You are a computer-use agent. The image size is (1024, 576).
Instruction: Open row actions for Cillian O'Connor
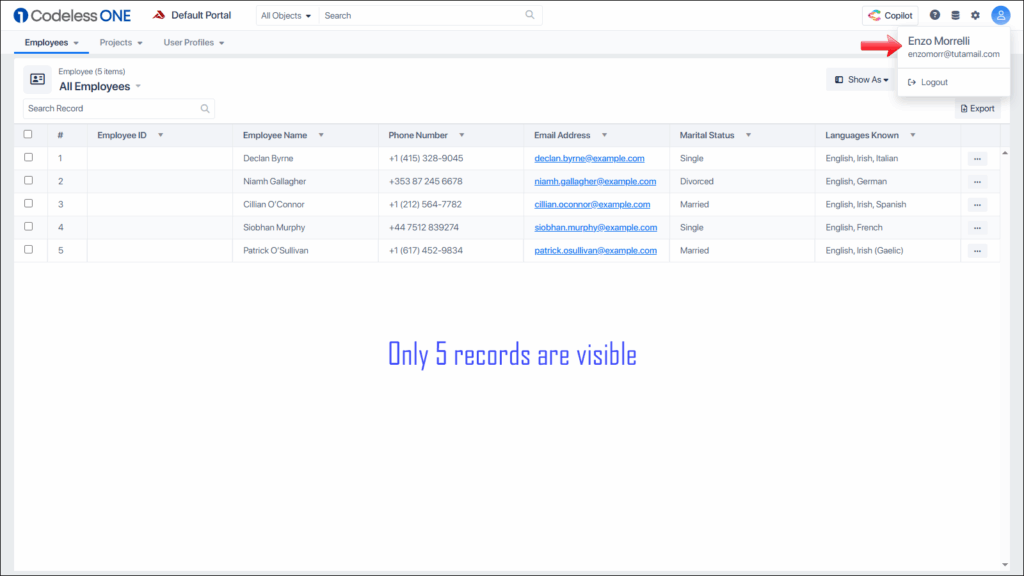click(x=977, y=204)
